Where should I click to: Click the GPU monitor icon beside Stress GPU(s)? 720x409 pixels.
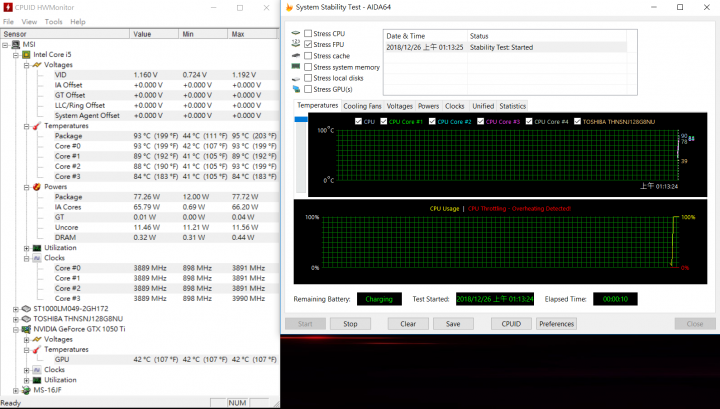pyautogui.click(x=296, y=89)
